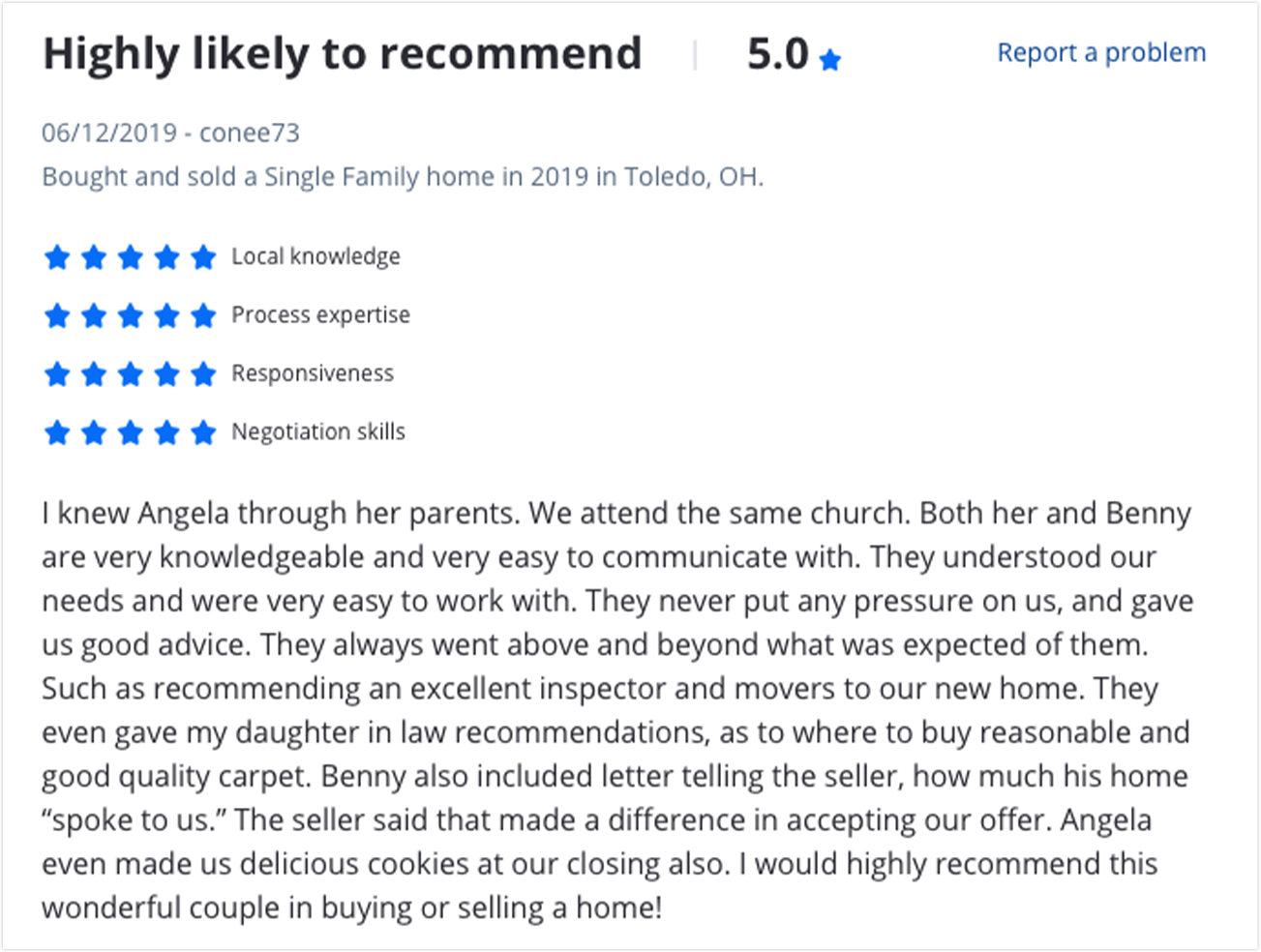Click the Local knowledge label
Screen dimensions: 1261x952
click(x=315, y=256)
